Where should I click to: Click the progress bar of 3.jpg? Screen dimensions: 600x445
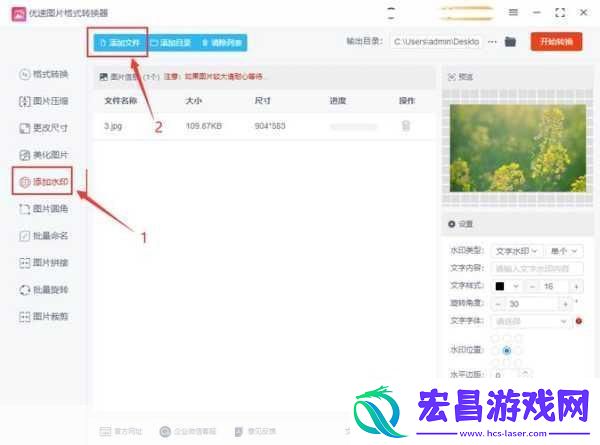(354, 126)
